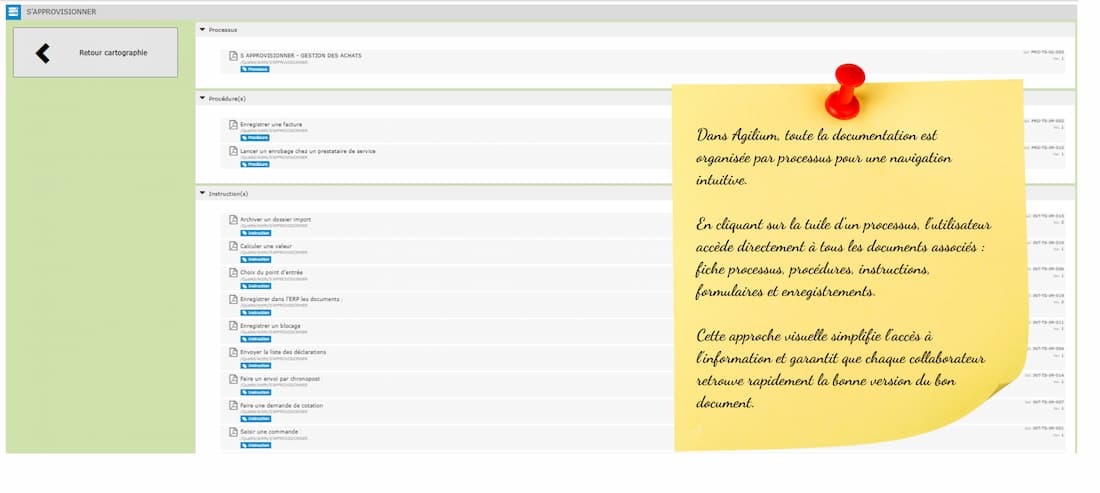The width and height of the screenshot is (1100, 493).
Task: Click the Processus tag under Gestion des achats
Action: click(255, 69)
